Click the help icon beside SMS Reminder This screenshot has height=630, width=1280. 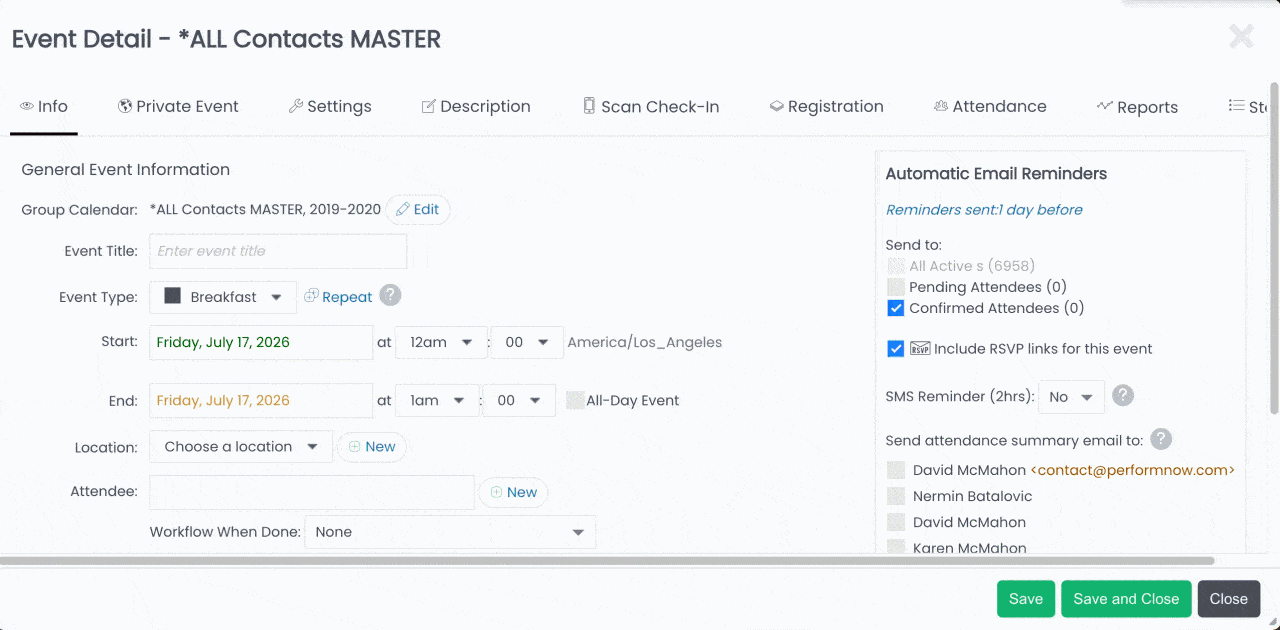tap(1123, 396)
